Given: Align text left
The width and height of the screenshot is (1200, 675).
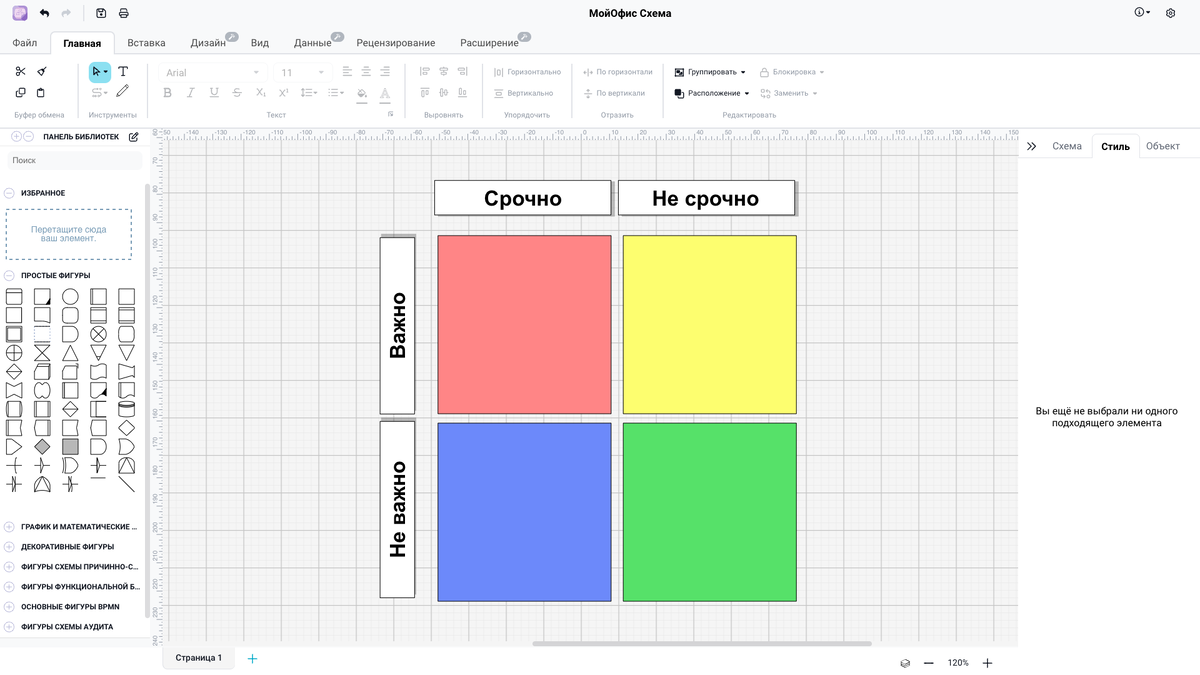Looking at the screenshot, I should coord(347,72).
